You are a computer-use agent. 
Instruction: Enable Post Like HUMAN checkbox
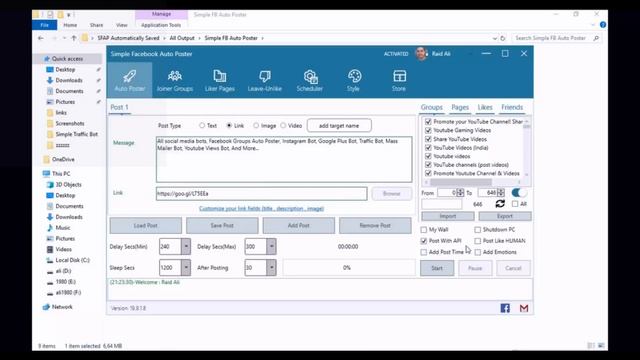click(478, 241)
